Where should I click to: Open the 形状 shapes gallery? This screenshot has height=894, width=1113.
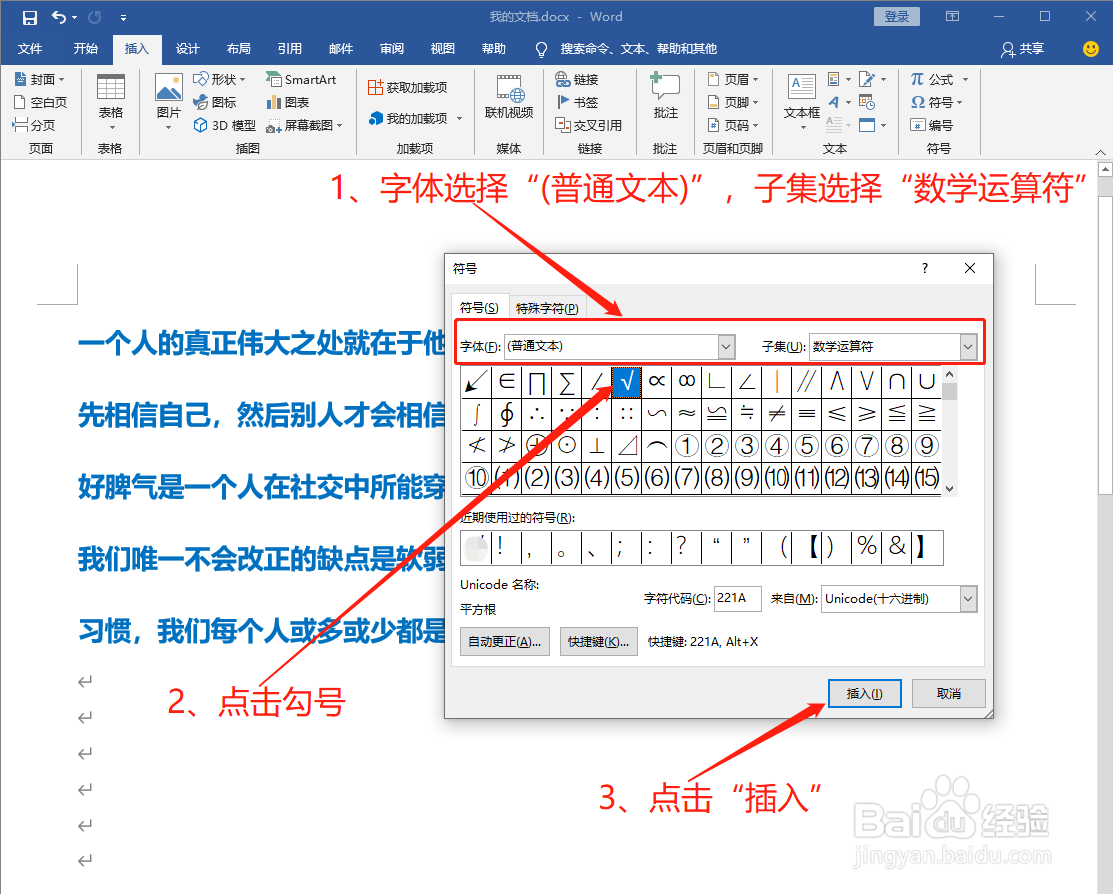pos(219,79)
